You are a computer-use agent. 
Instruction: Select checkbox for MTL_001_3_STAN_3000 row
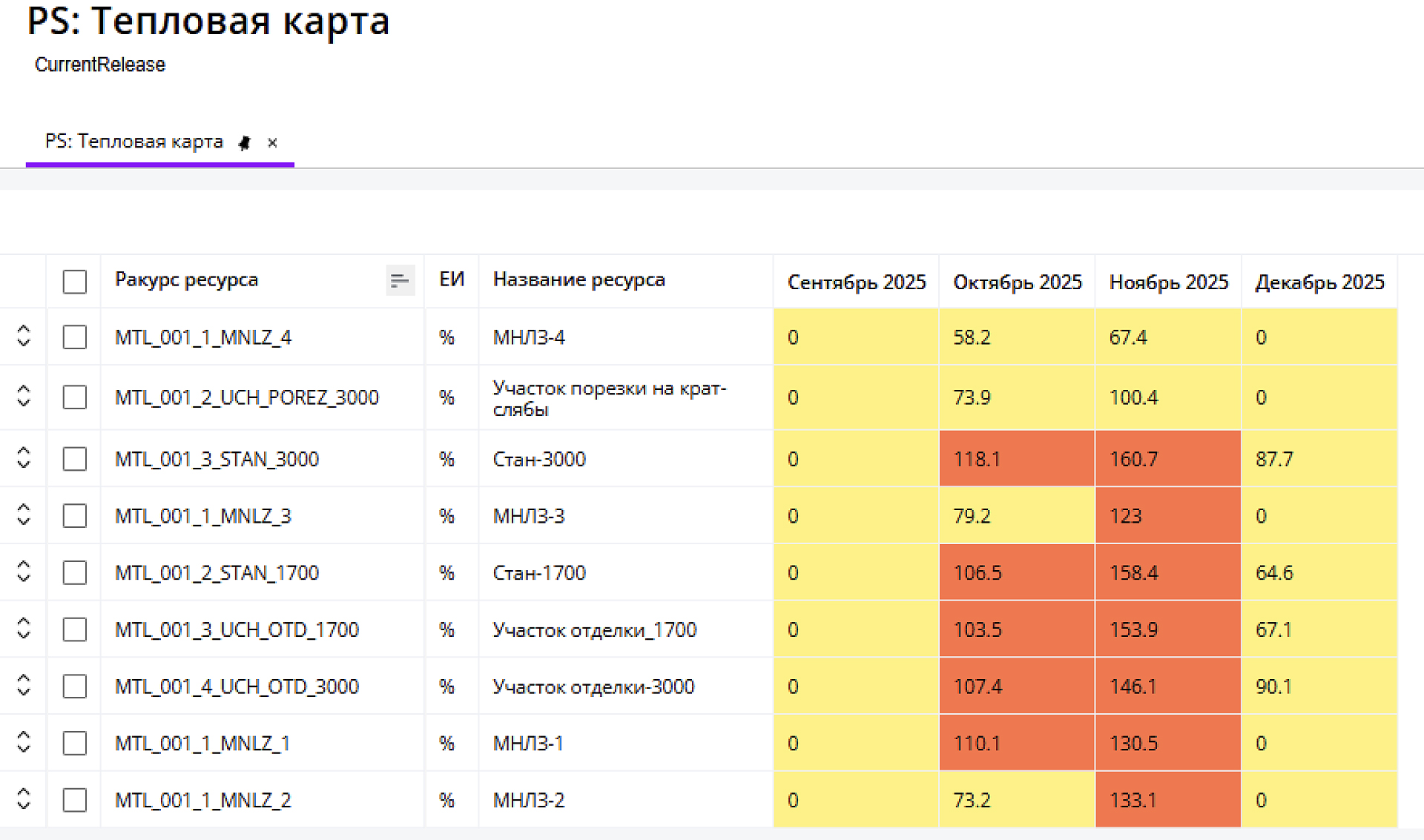pyautogui.click(x=75, y=459)
